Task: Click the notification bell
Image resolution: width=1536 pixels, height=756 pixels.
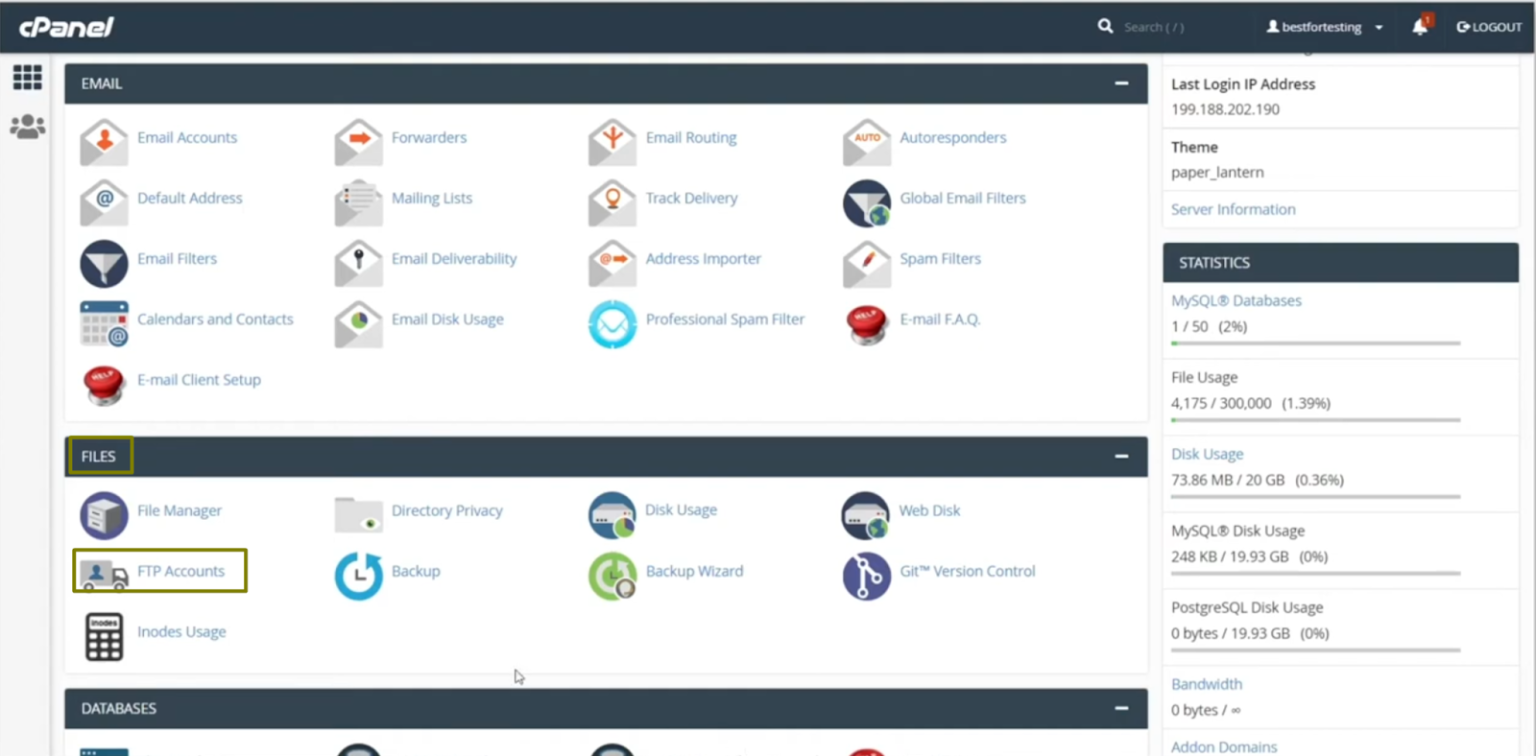Action: click(x=1419, y=27)
